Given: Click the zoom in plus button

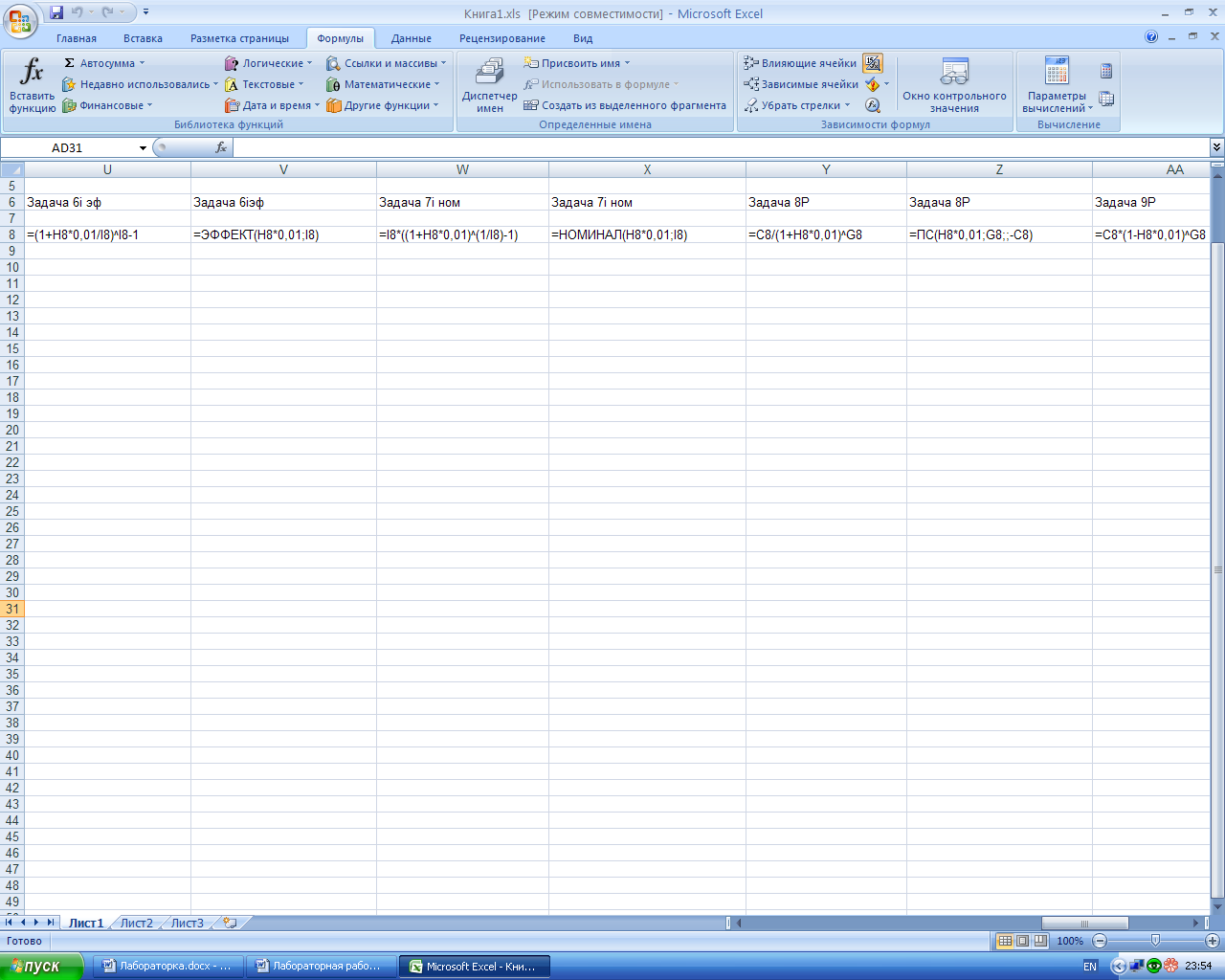Looking at the screenshot, I should [1212, 941].
